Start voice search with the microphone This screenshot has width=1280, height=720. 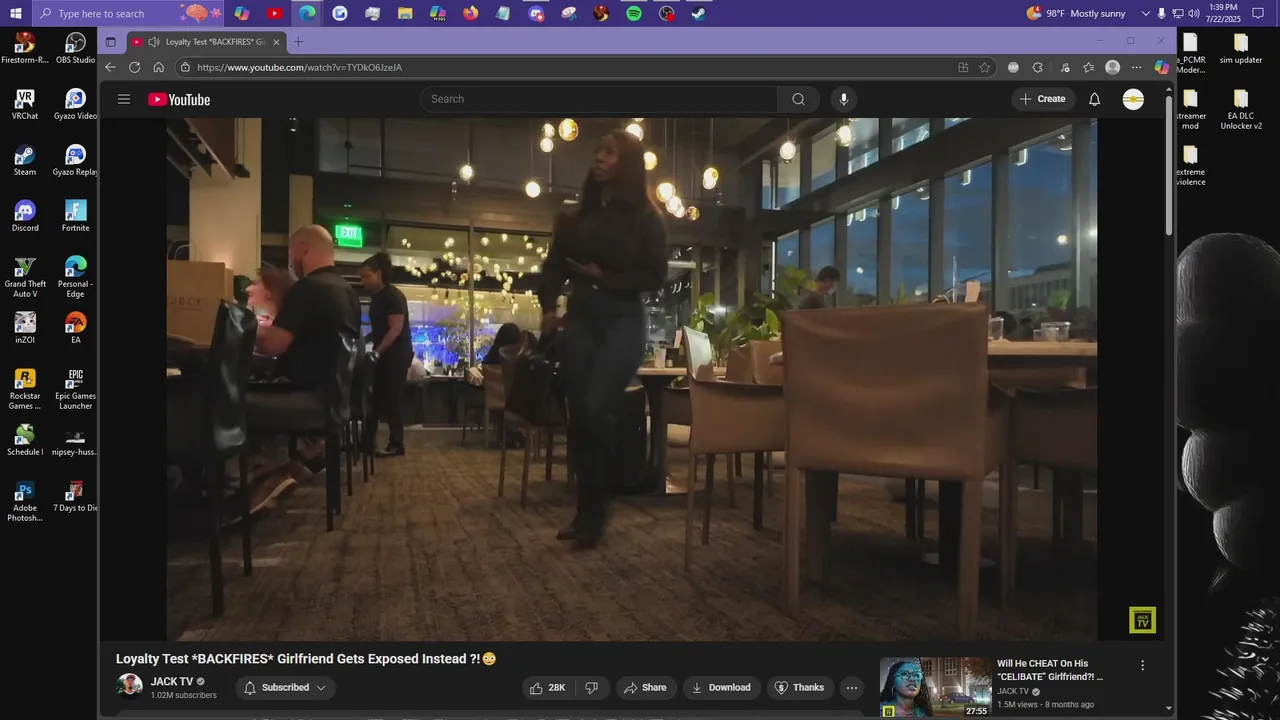point(844,99)
